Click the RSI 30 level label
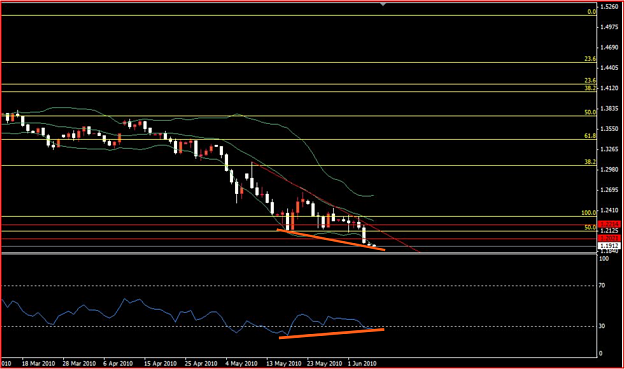Viewport: 625px width, 369px height. click(x=602, y=326)
